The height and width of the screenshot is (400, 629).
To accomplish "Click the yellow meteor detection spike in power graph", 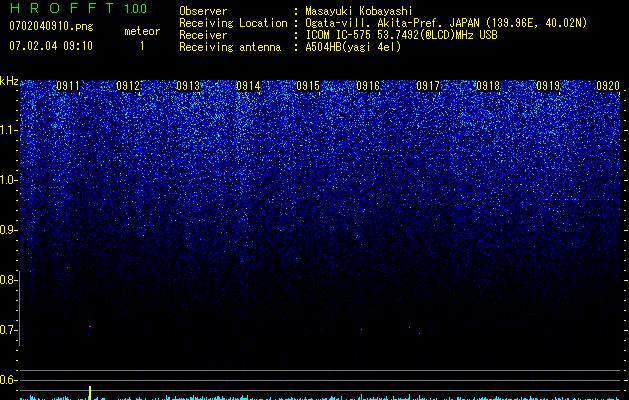I will point(90,393).
